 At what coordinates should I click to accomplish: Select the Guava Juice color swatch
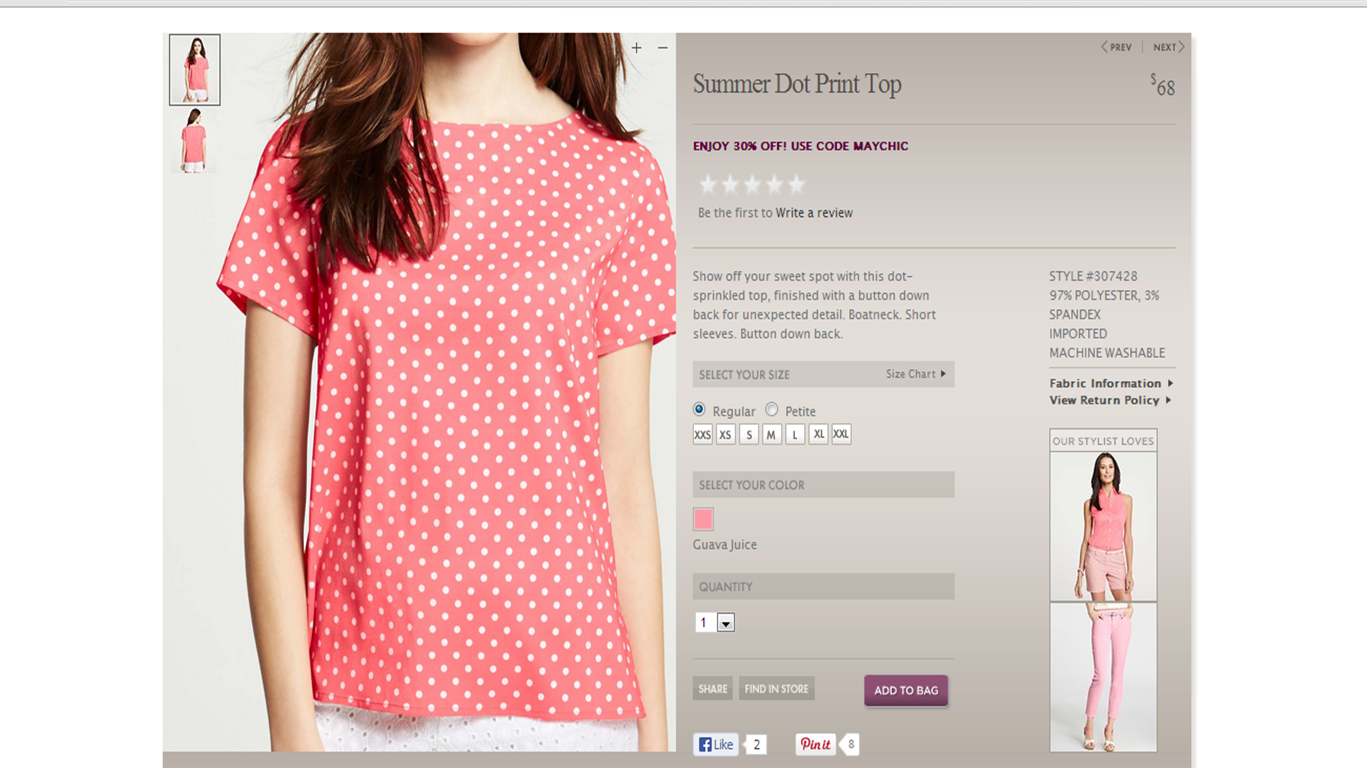[703, 519]
